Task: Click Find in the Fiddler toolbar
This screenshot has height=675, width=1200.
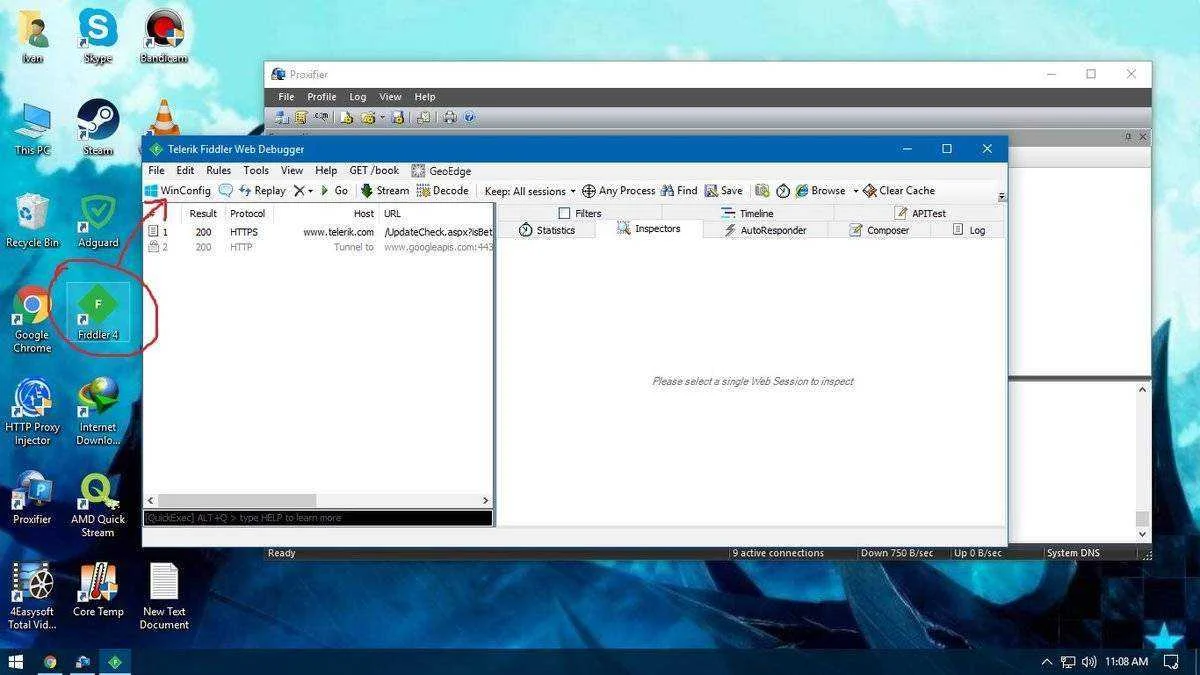Action: tap(679, 190)
